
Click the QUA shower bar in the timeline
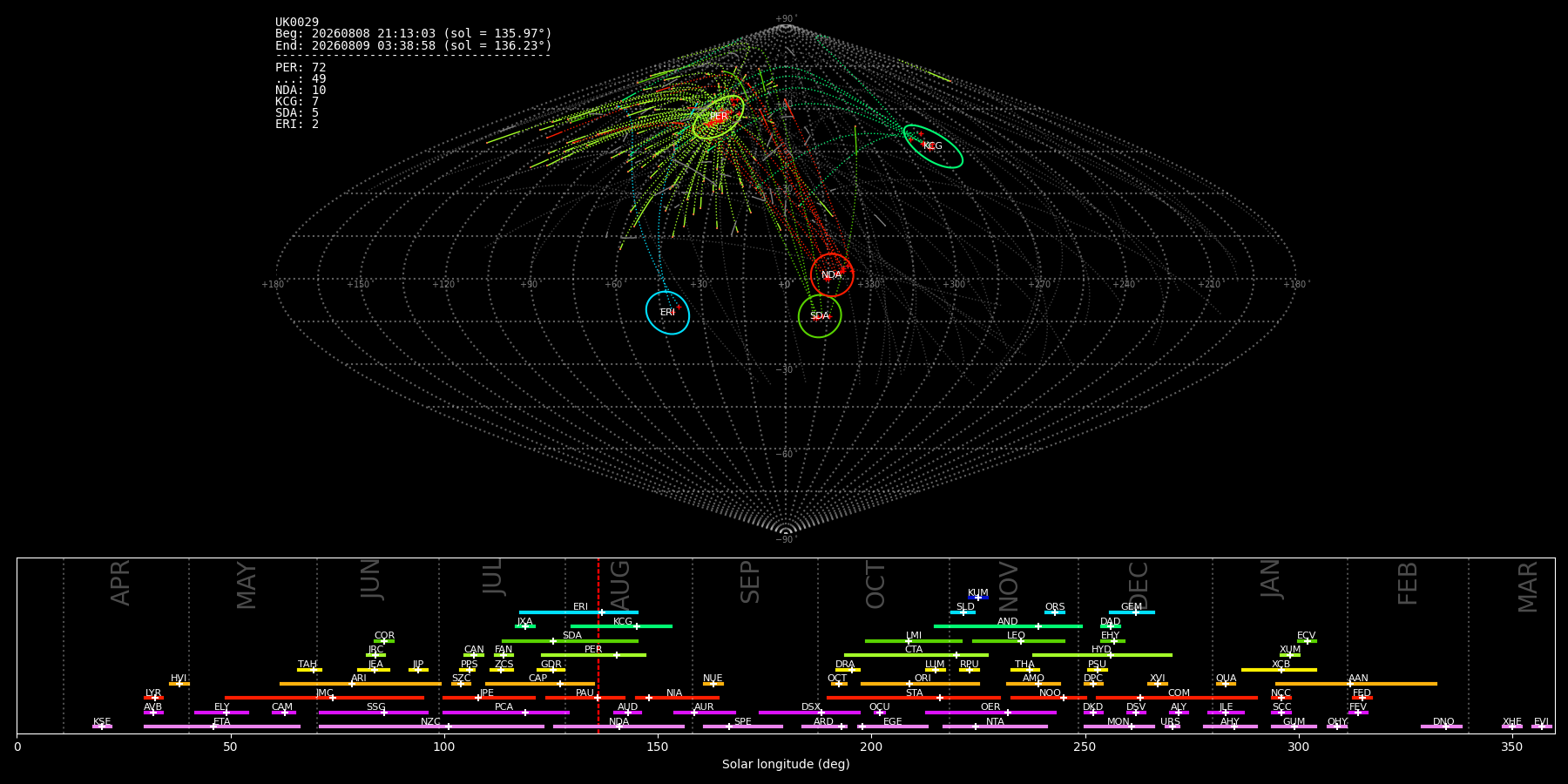point(1226,684)
